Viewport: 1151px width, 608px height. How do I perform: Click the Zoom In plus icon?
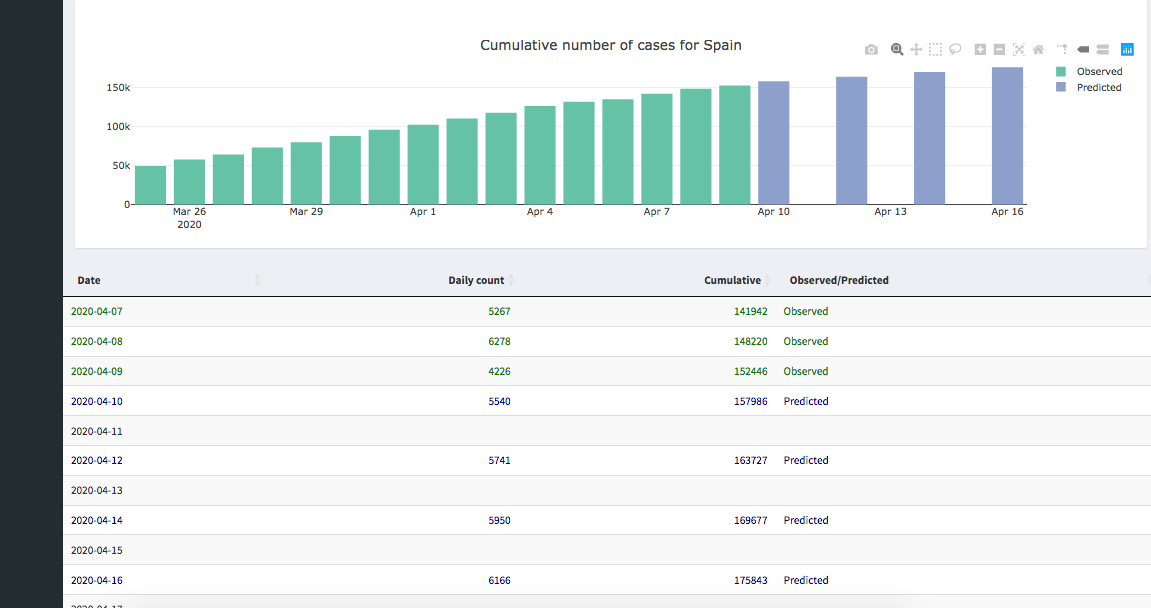coord(980,49)
